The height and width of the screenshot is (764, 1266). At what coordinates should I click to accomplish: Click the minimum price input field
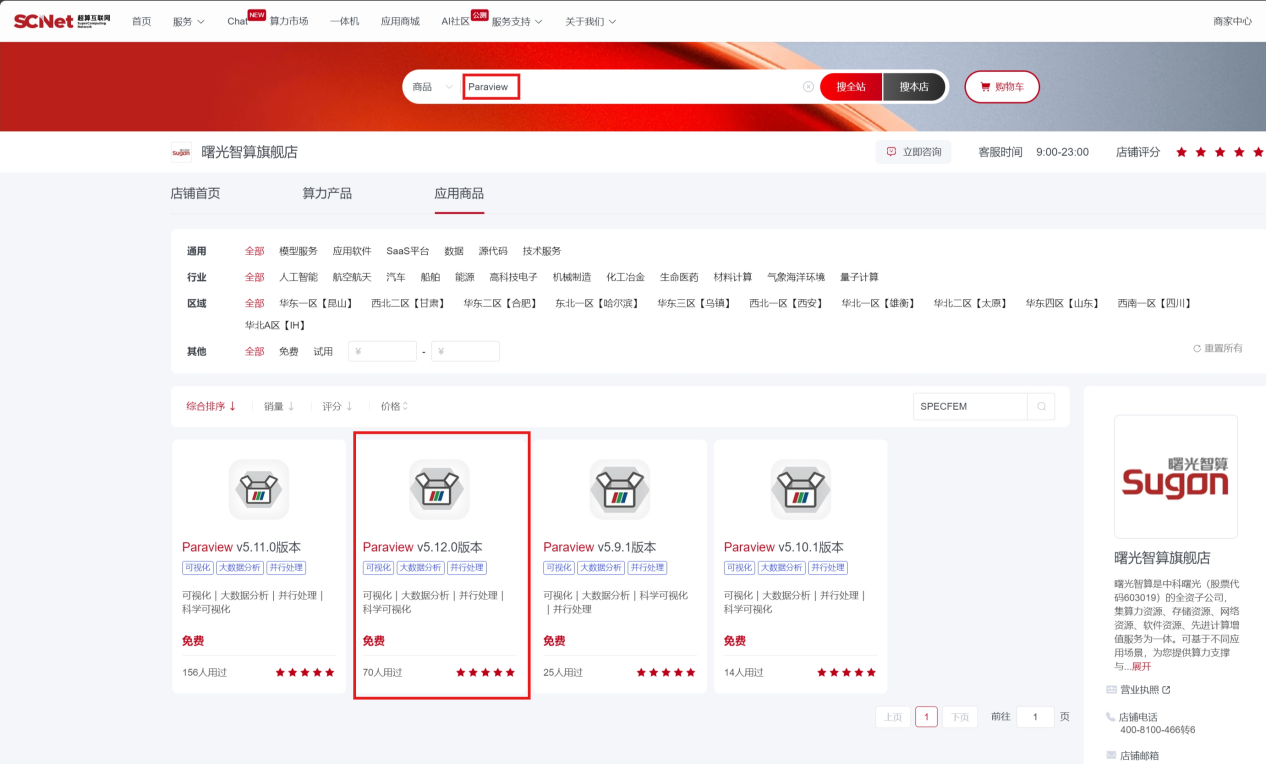pos(382,352)
